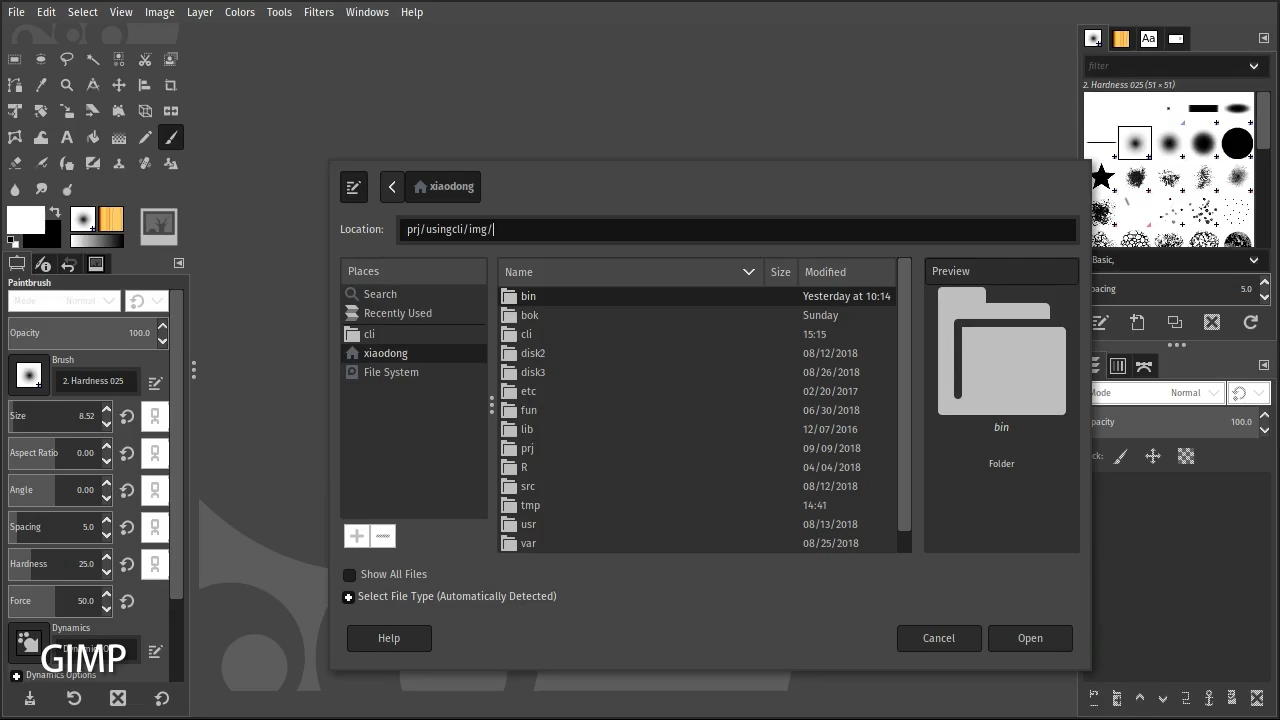Click the Open button

click(x=1030, y=638)
